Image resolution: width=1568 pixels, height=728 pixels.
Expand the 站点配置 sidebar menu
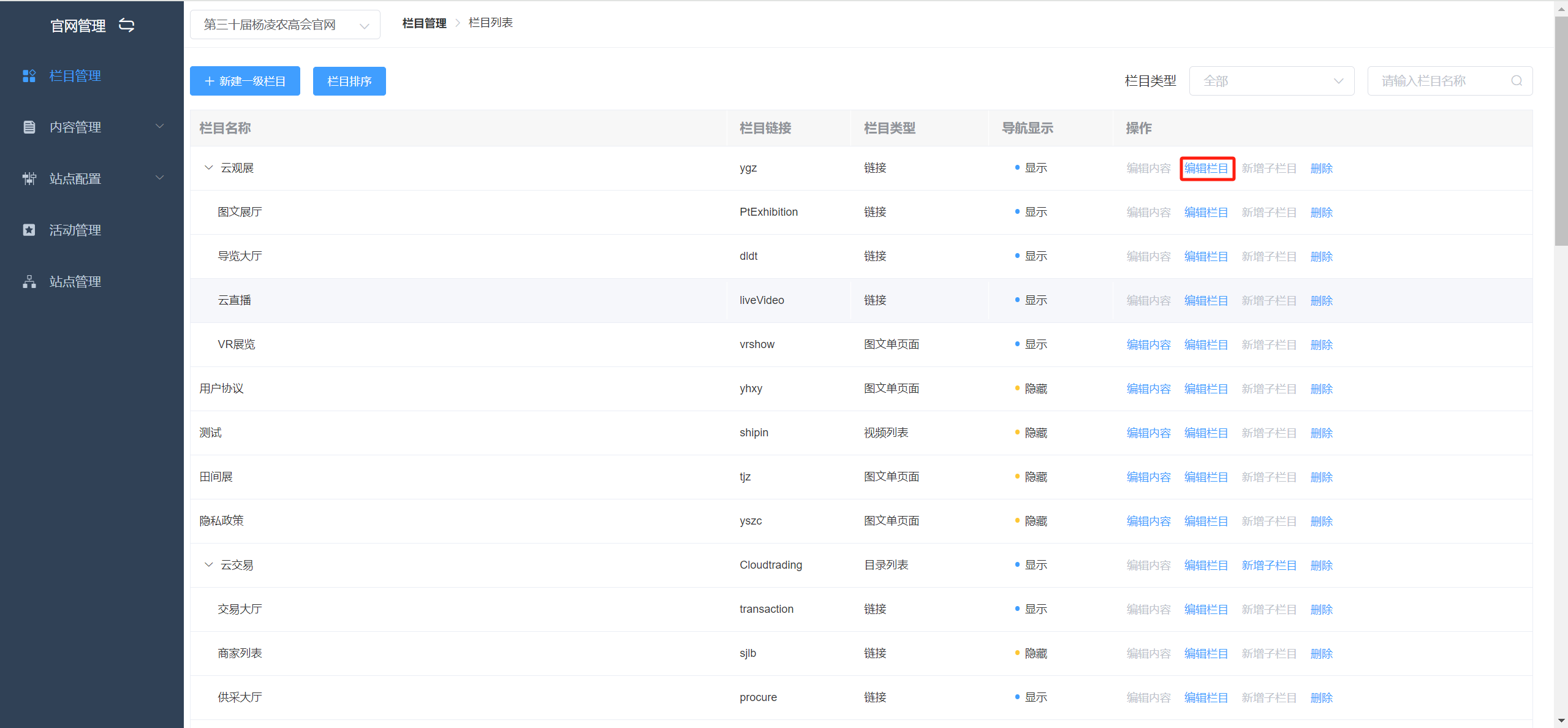(92, 178)
